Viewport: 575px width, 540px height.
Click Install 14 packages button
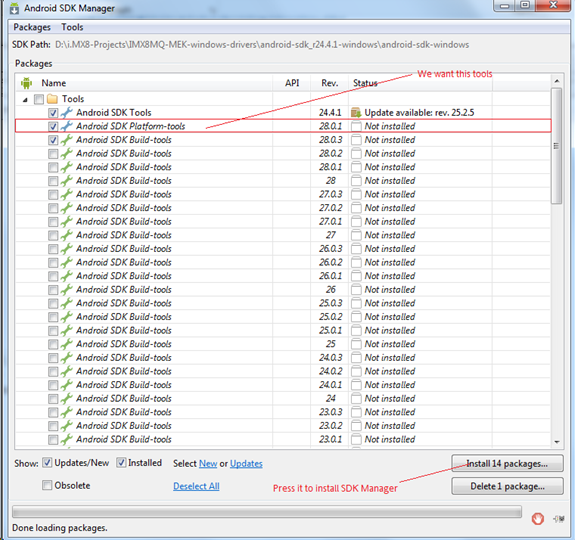point(507,463)
